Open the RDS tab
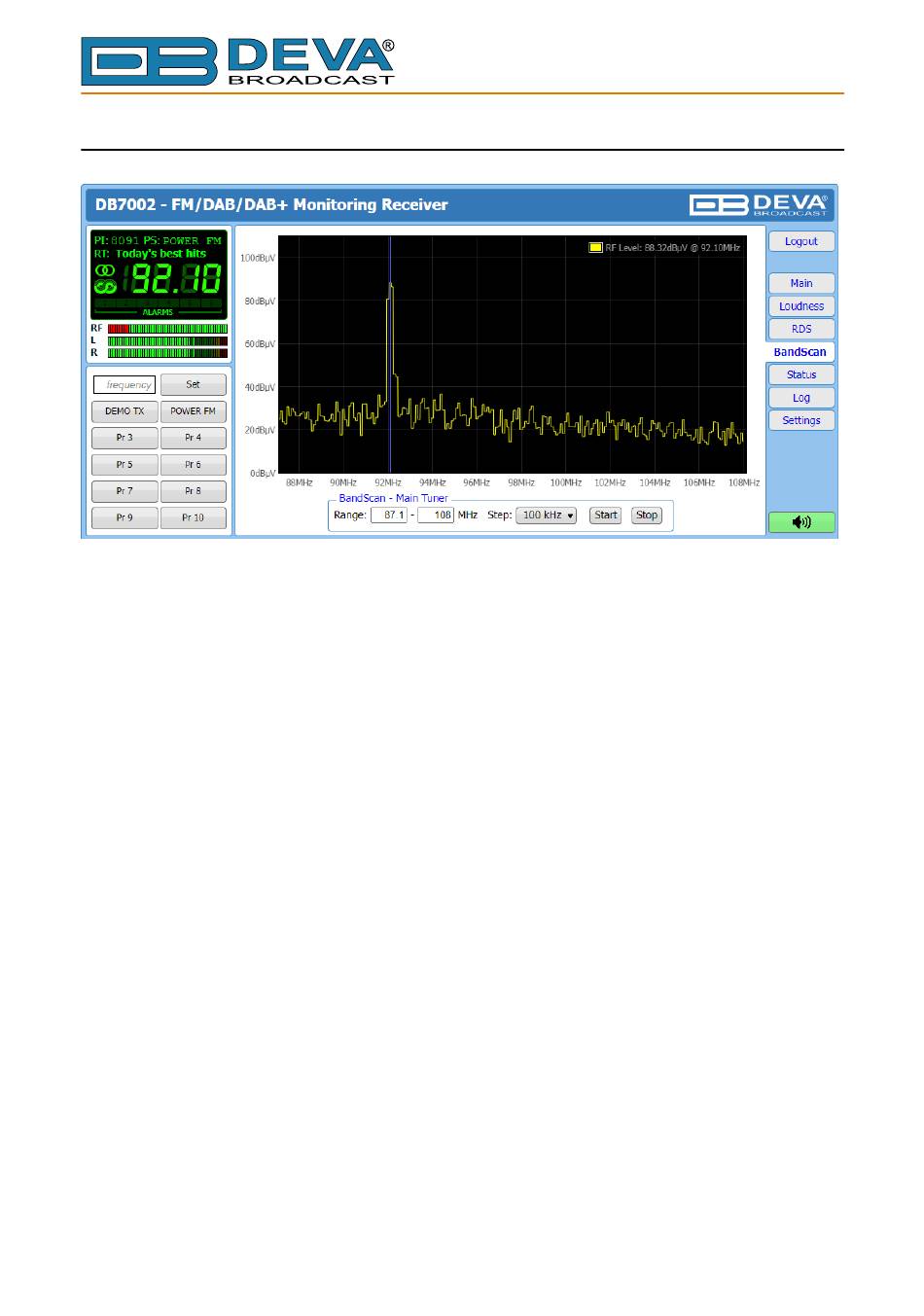The width and height of the screenshot is (924, 1316). click(x=801, y=329)
